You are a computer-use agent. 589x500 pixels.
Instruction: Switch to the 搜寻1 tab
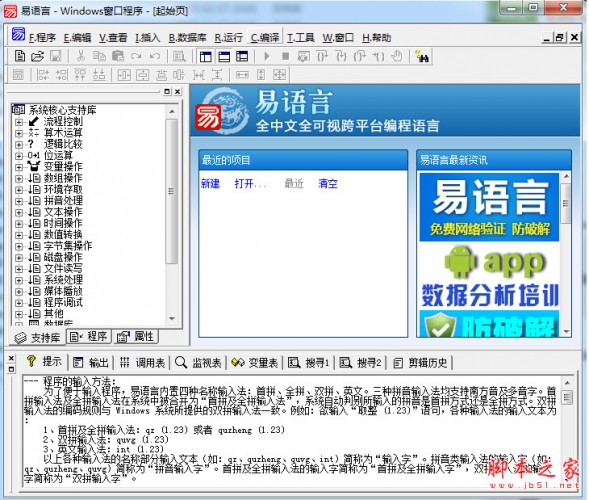[x=309, y=363]
